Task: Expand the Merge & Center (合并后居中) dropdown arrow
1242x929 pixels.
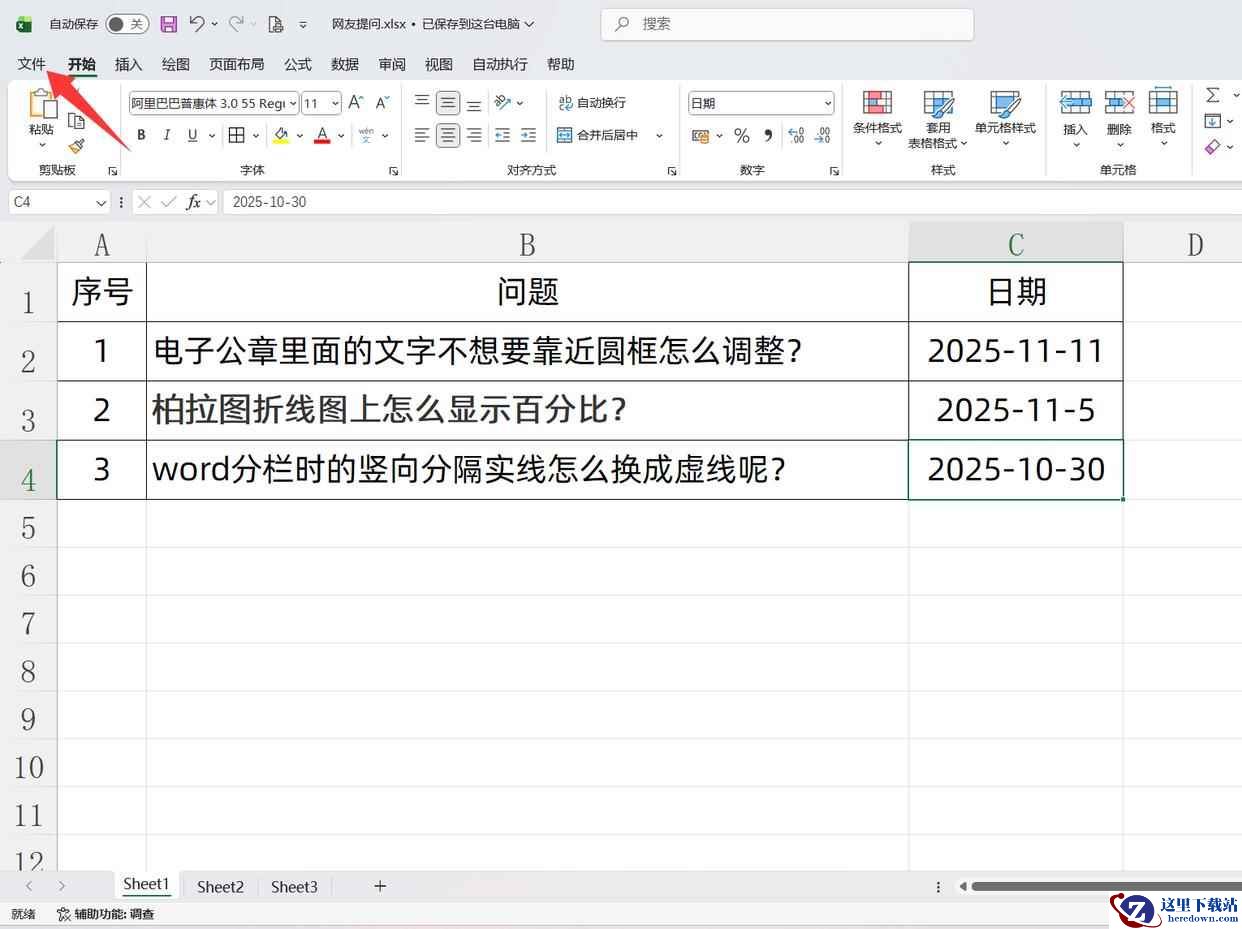Action: coord(659,135)
